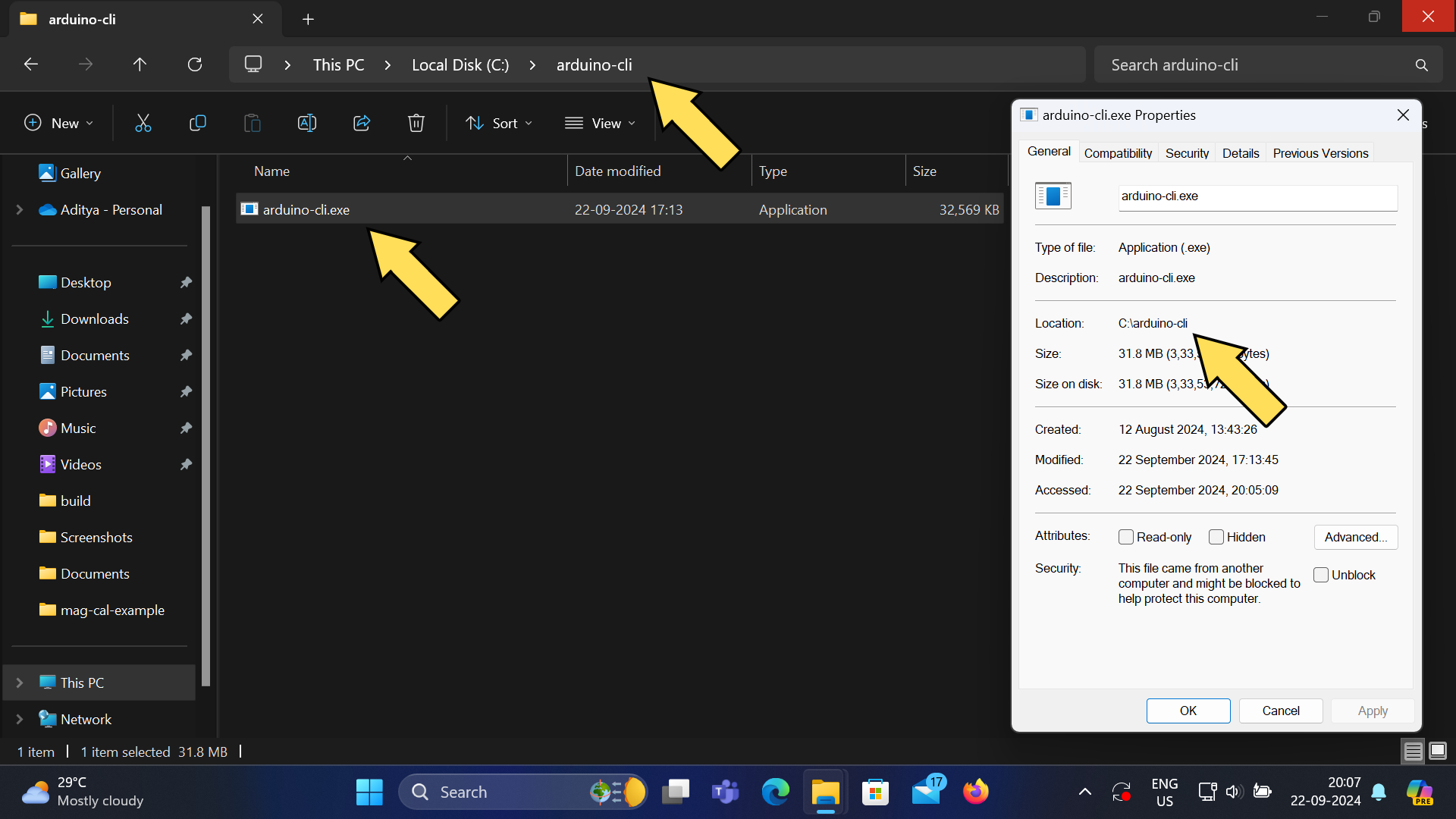Click chevron after This PC in breadcrumb
The image size is (1456, 819).
[388, 65]
